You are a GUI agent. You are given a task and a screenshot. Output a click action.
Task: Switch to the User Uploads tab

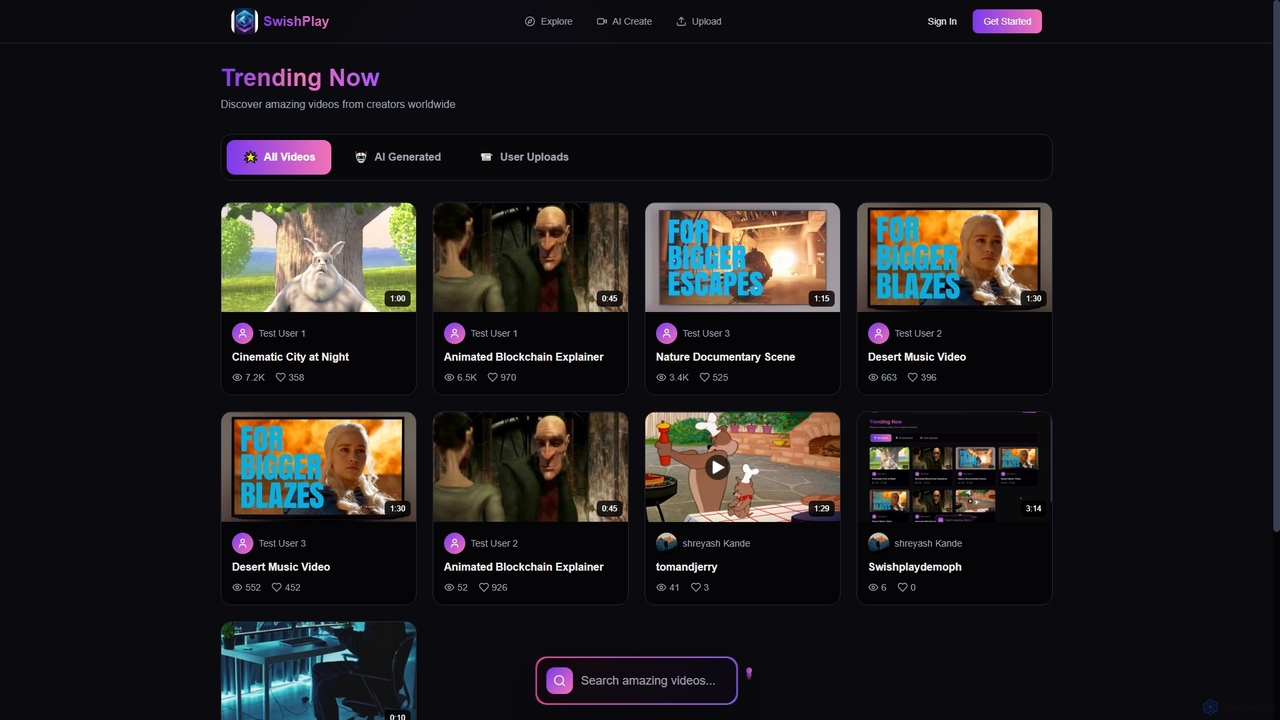(x=524, y=157)
